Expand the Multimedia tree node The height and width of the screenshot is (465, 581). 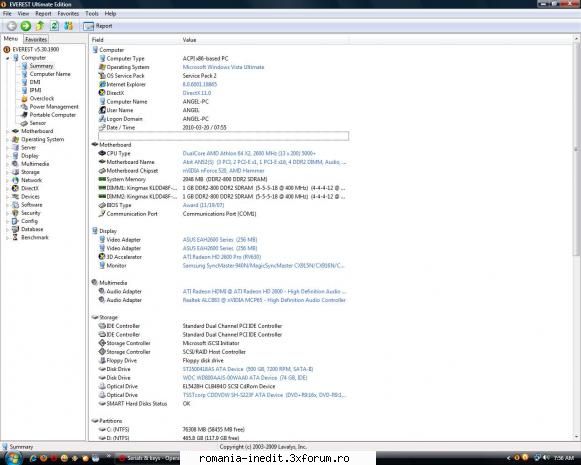pyautogui.click(x=7, y=164)
